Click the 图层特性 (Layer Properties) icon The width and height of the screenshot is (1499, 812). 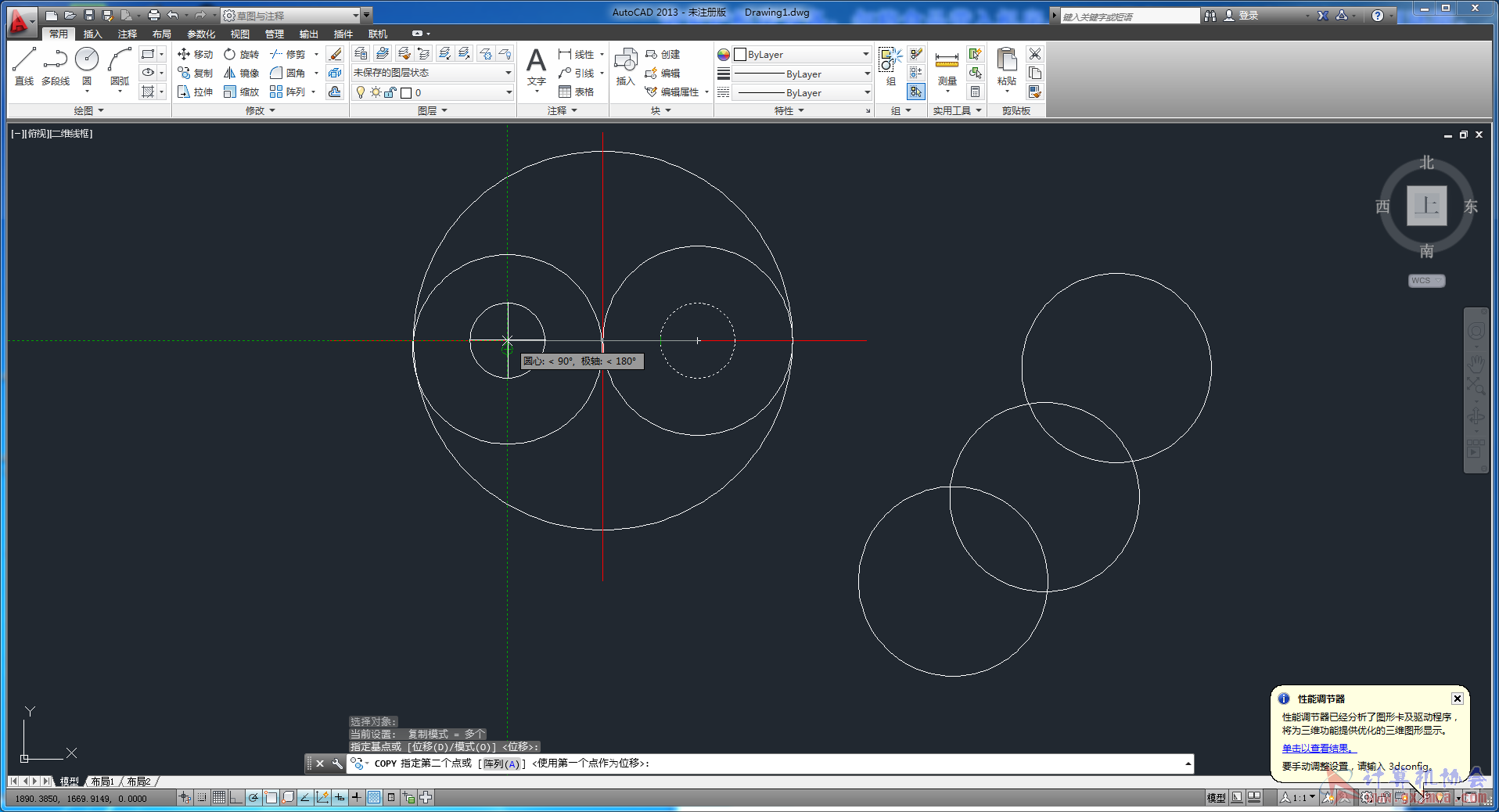(x=361, y=53)
